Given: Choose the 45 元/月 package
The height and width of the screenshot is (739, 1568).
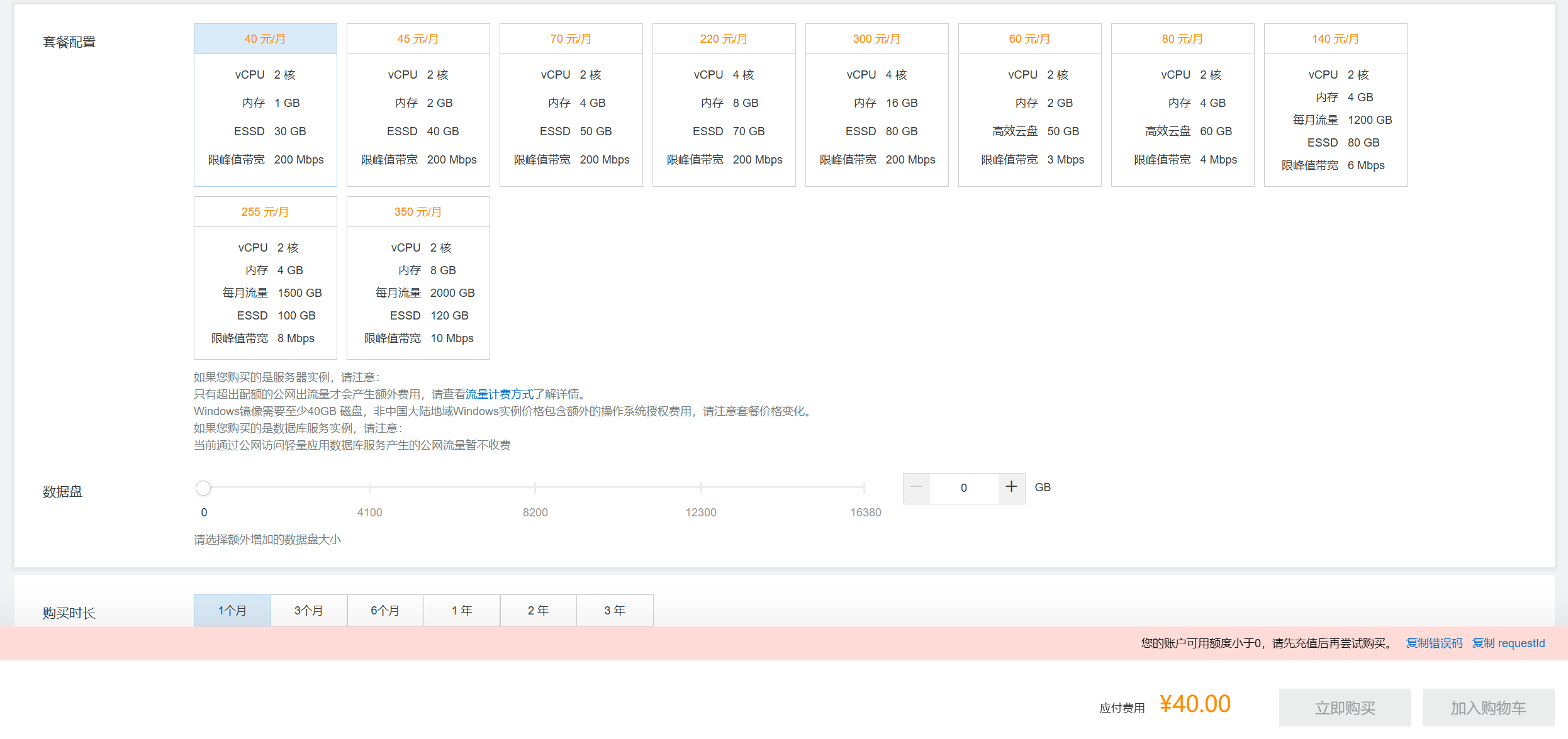Looking at the screenshot, I should click(418, 105).
